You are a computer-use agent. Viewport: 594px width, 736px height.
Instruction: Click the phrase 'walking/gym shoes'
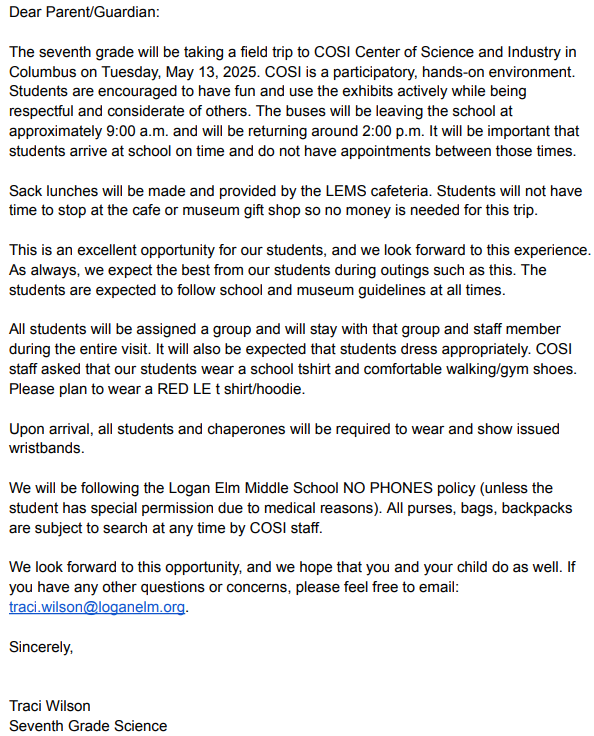pos(511,369)
